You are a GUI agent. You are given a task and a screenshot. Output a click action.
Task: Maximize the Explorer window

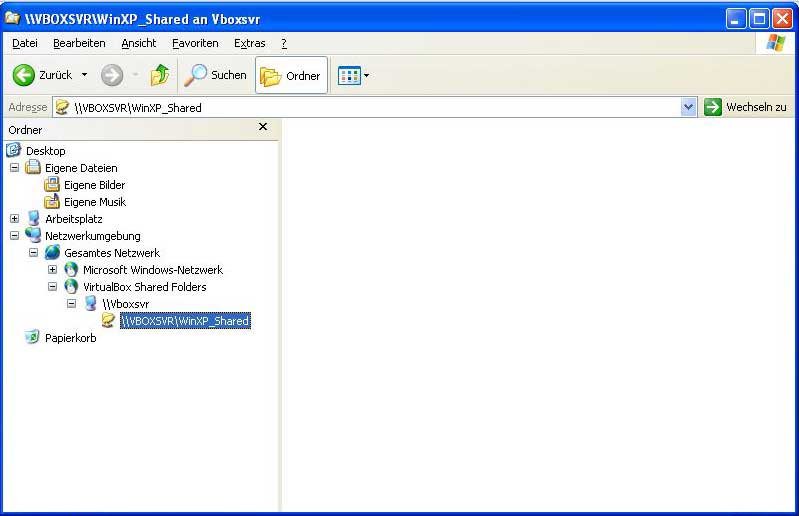coord(759,19)
